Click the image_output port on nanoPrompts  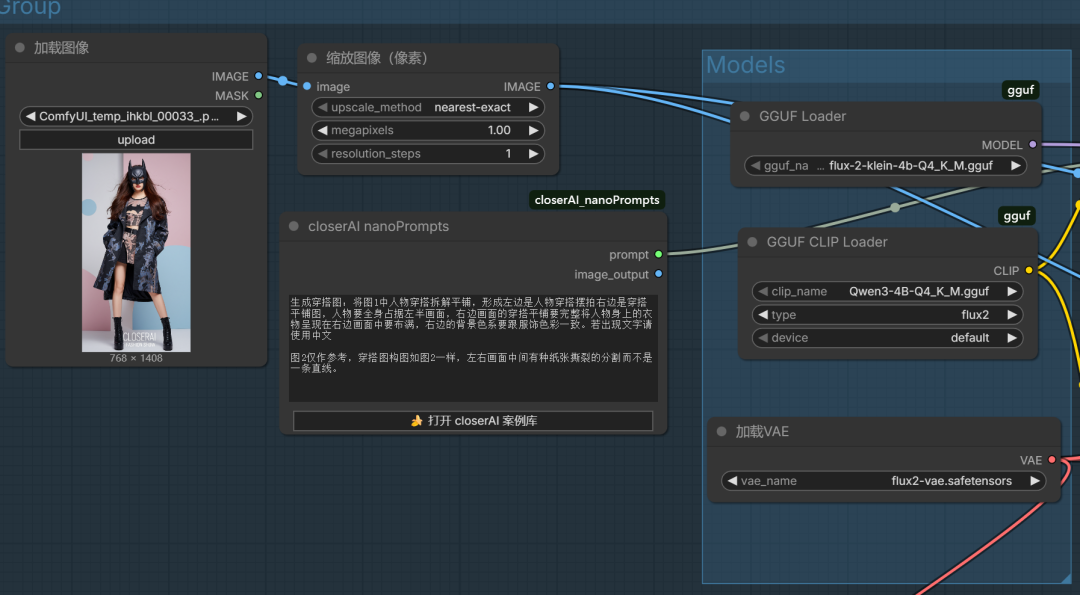658,273
